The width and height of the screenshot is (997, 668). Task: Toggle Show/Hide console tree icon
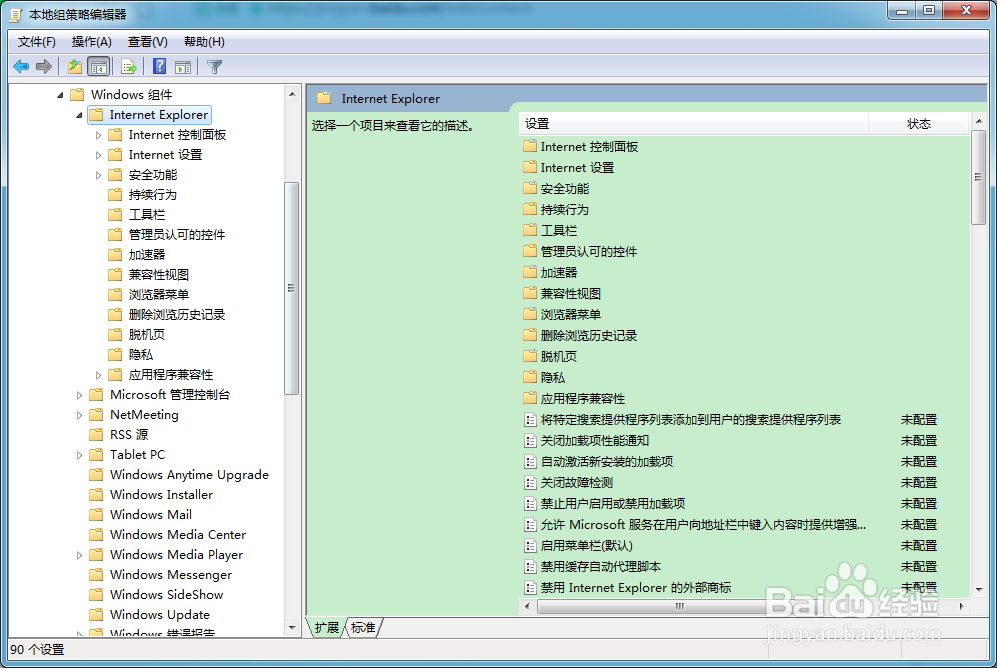point(99,66)
